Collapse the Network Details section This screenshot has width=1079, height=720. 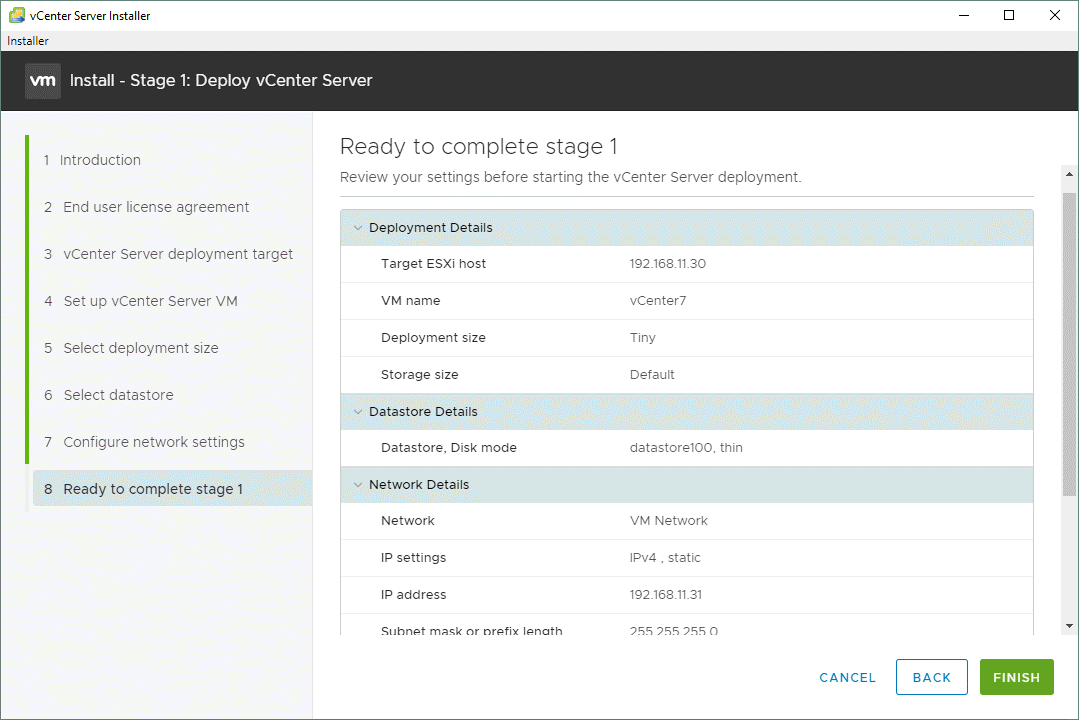click(357, 485)
